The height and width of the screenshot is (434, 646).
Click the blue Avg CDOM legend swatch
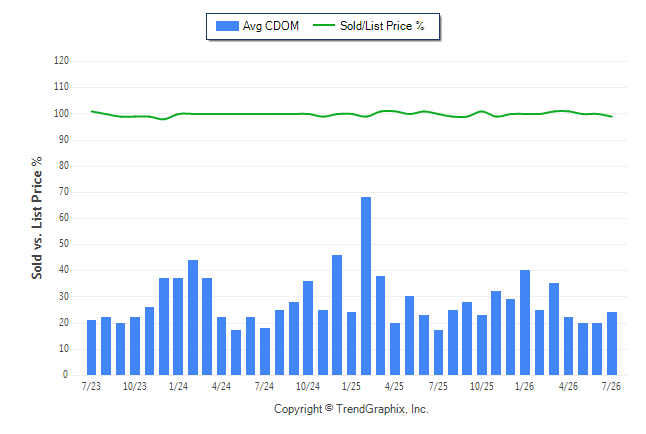[x=227, y=26]
